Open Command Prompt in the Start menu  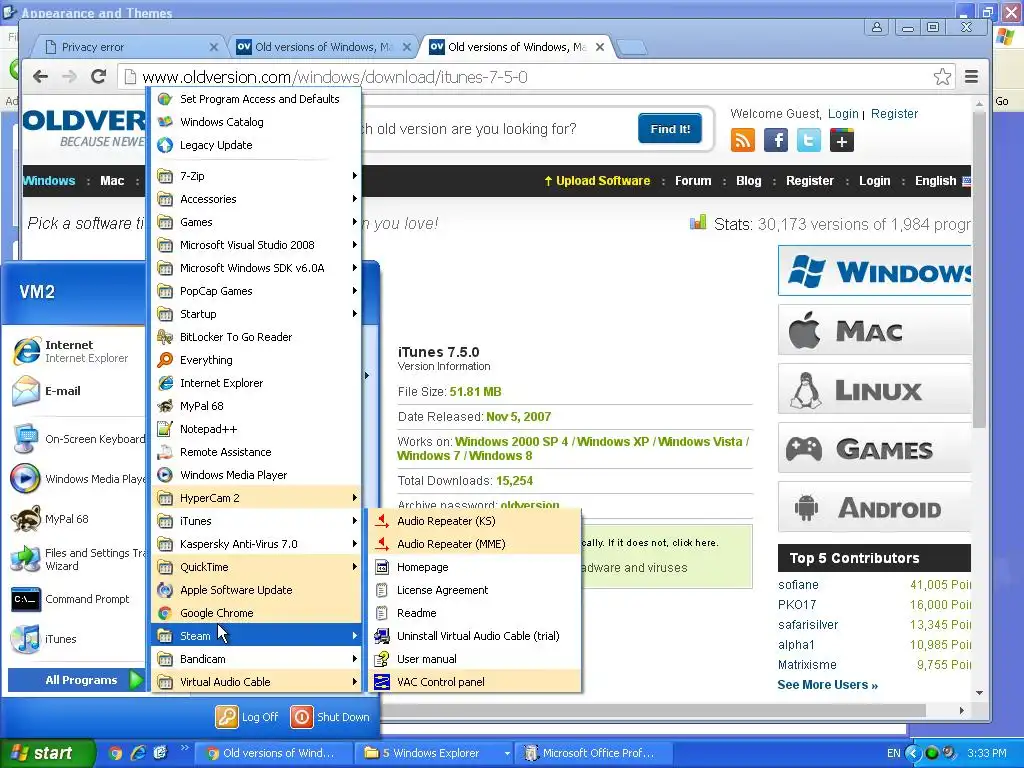point(76,599)
